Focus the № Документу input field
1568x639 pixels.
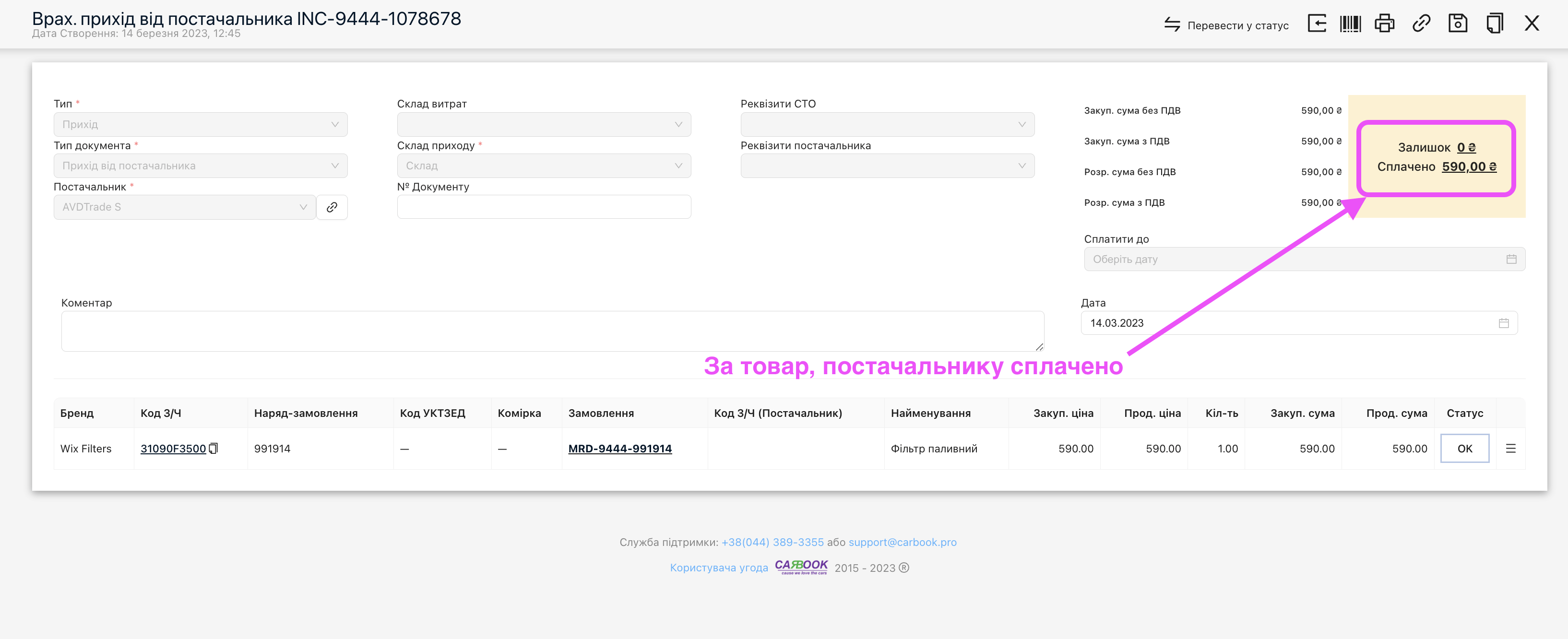pos(544,207)
